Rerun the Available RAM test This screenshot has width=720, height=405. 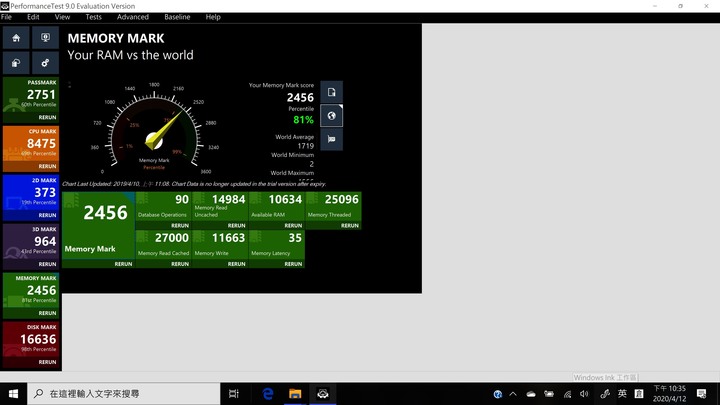pos(293,225)
